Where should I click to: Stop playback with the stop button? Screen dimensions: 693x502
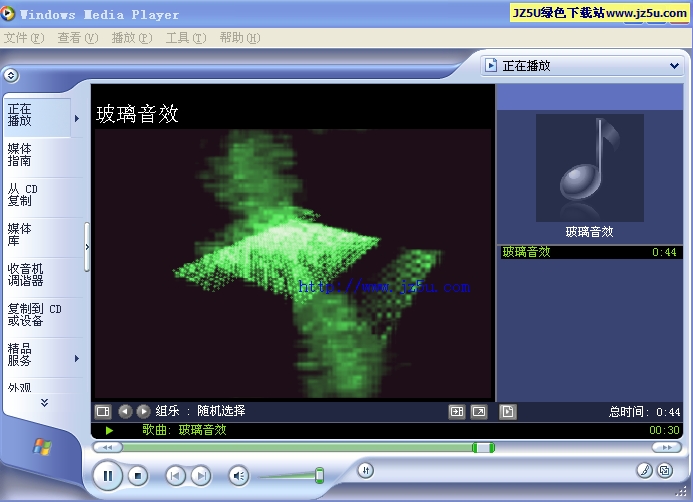pyautogui.click(x=138, y=476)
